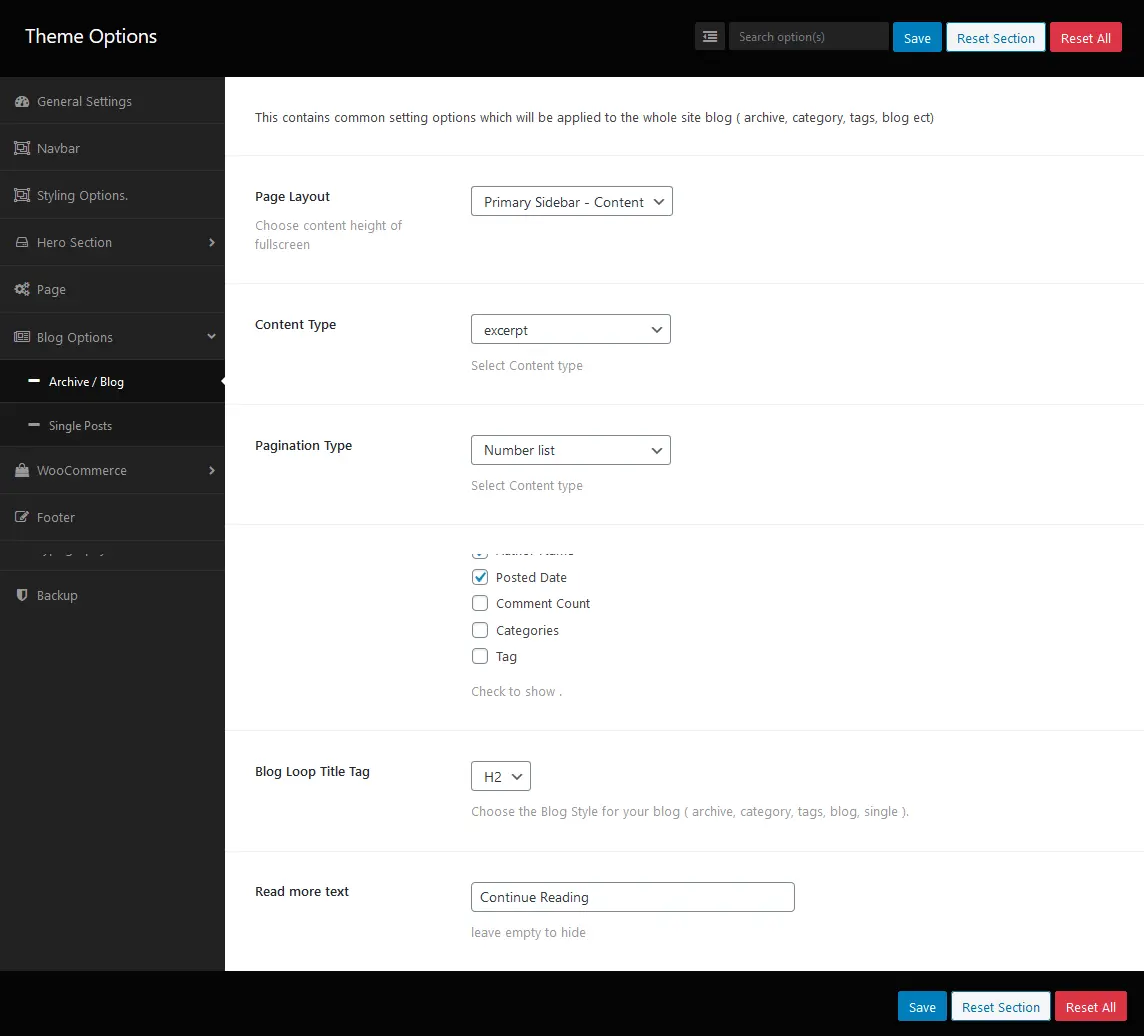Click the top Save button
This screenshot has width=1144, height=1036.
pos(917,38)
